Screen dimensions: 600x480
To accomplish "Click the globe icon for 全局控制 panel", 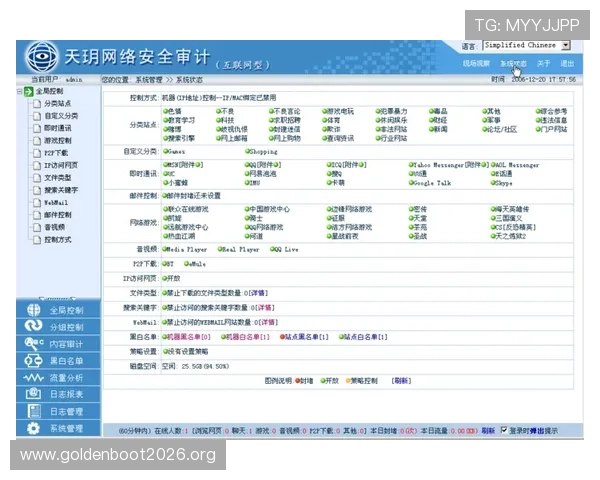I will pyautogui.click(x=33, y=310).
